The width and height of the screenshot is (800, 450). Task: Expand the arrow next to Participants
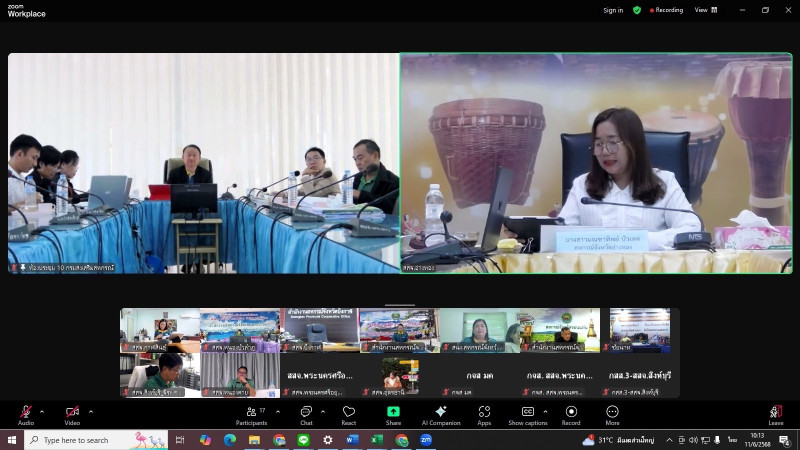[x=278, y=411]
